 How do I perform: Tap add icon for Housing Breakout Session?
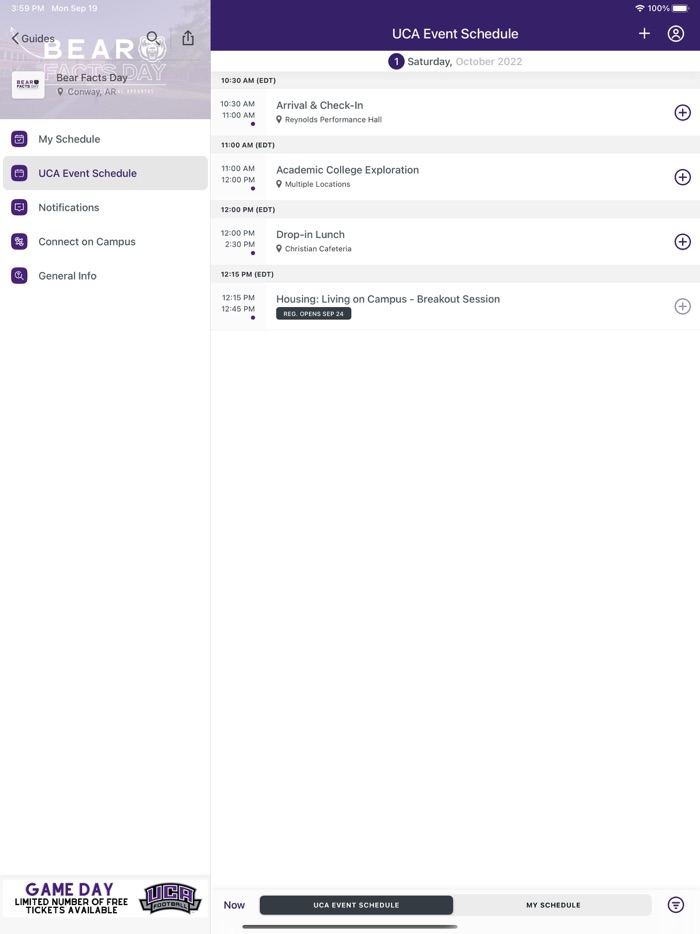coord(682,306)
